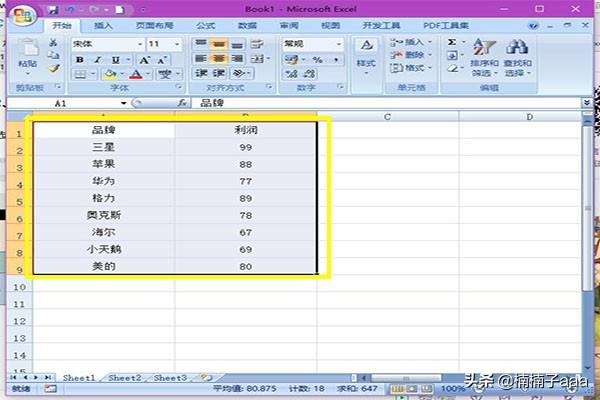Click the cell borders icon
The image size is (600, 400).
point(80,74)
